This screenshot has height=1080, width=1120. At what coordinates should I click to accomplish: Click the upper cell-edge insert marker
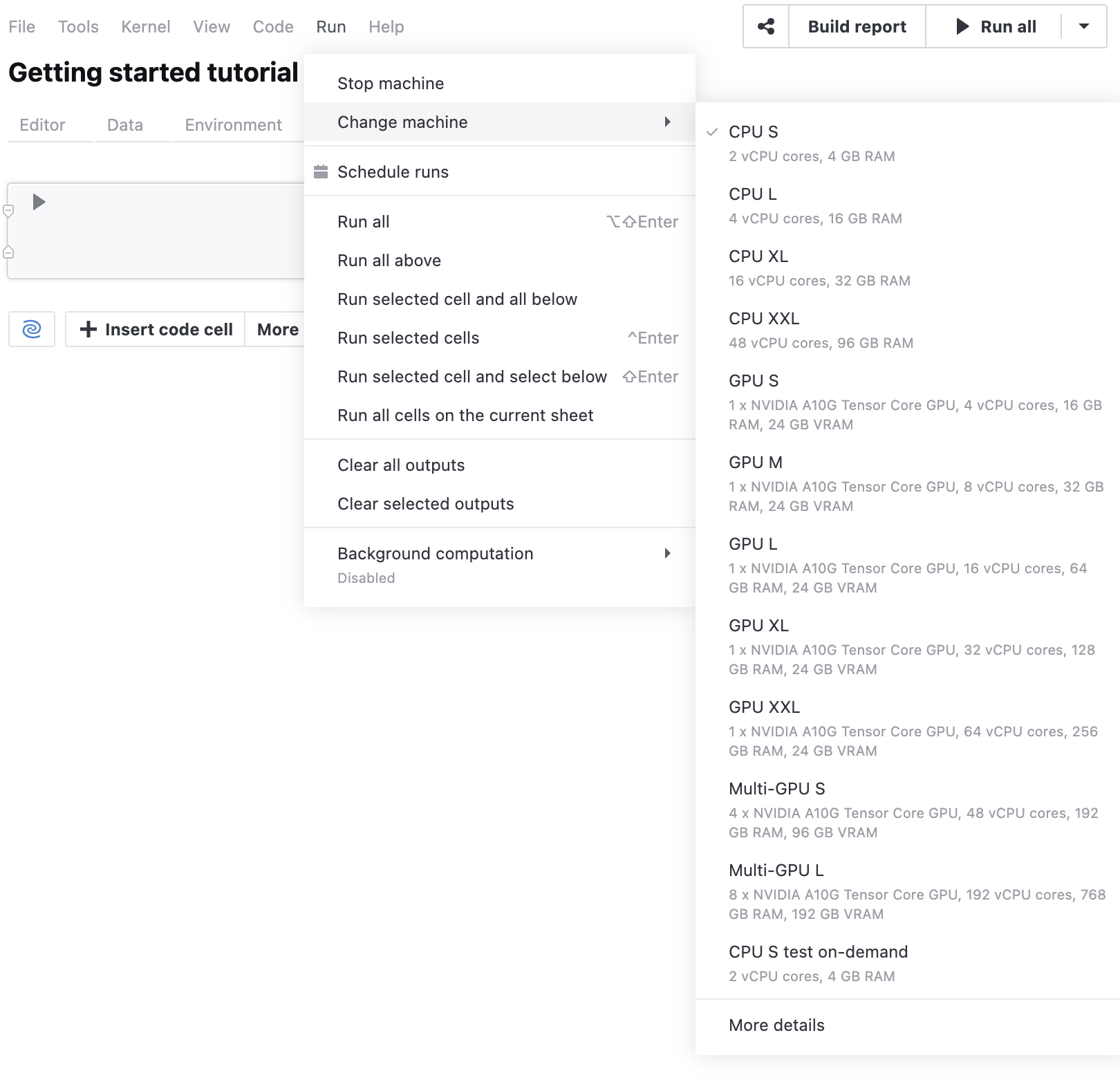click(8, 211)
